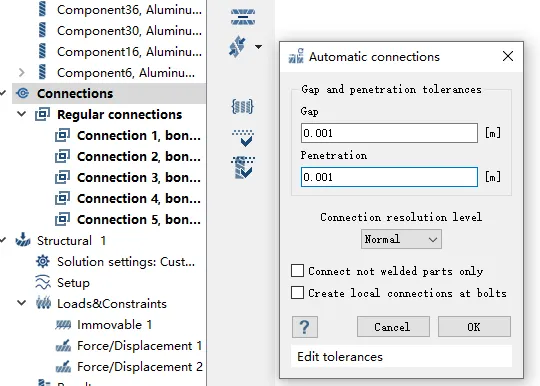Select the Structural 1 label
The image size is (540, 386).
click(x=71, y=241)
